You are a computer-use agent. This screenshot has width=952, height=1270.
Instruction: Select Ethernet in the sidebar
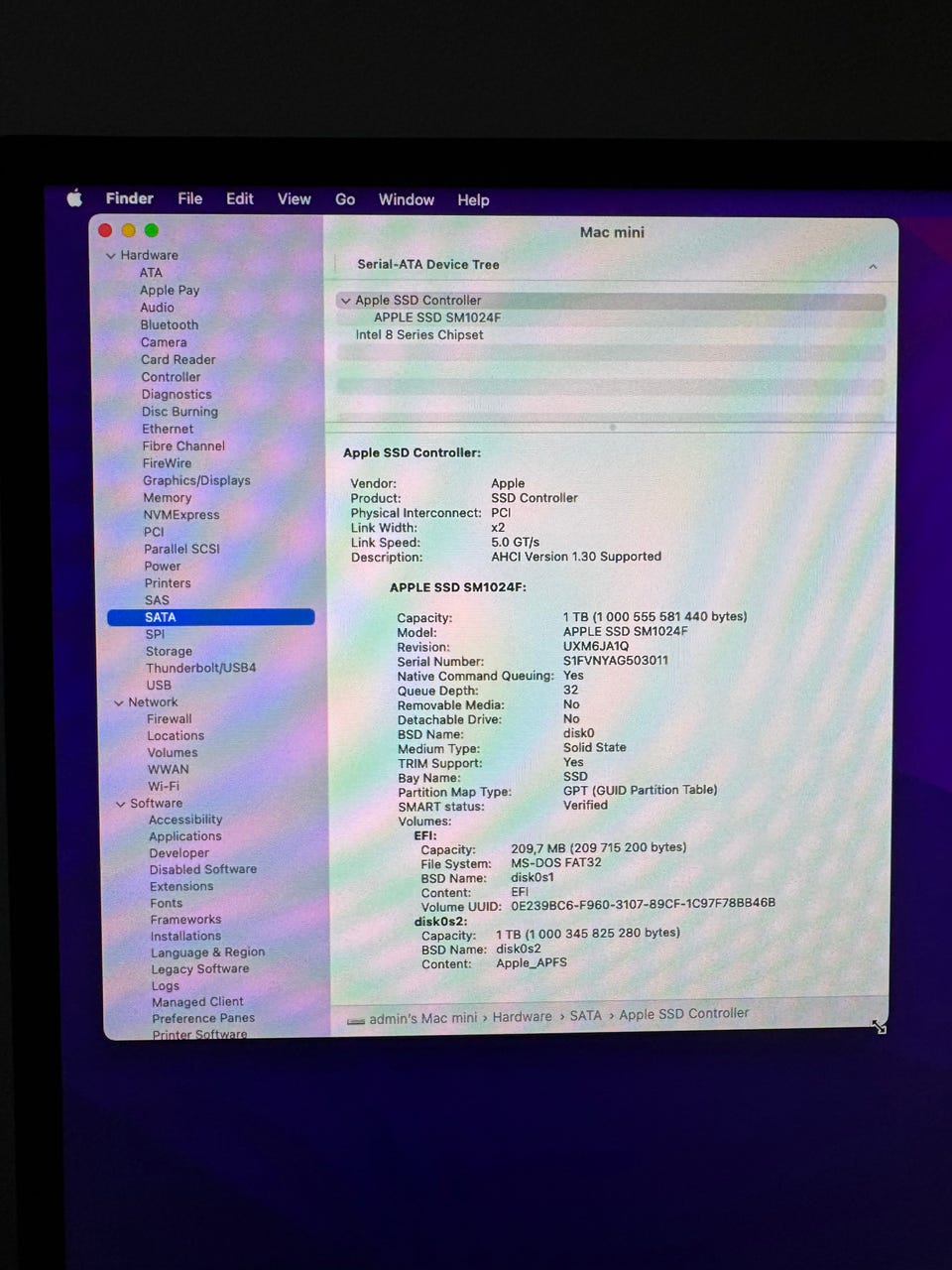point(168,429)
